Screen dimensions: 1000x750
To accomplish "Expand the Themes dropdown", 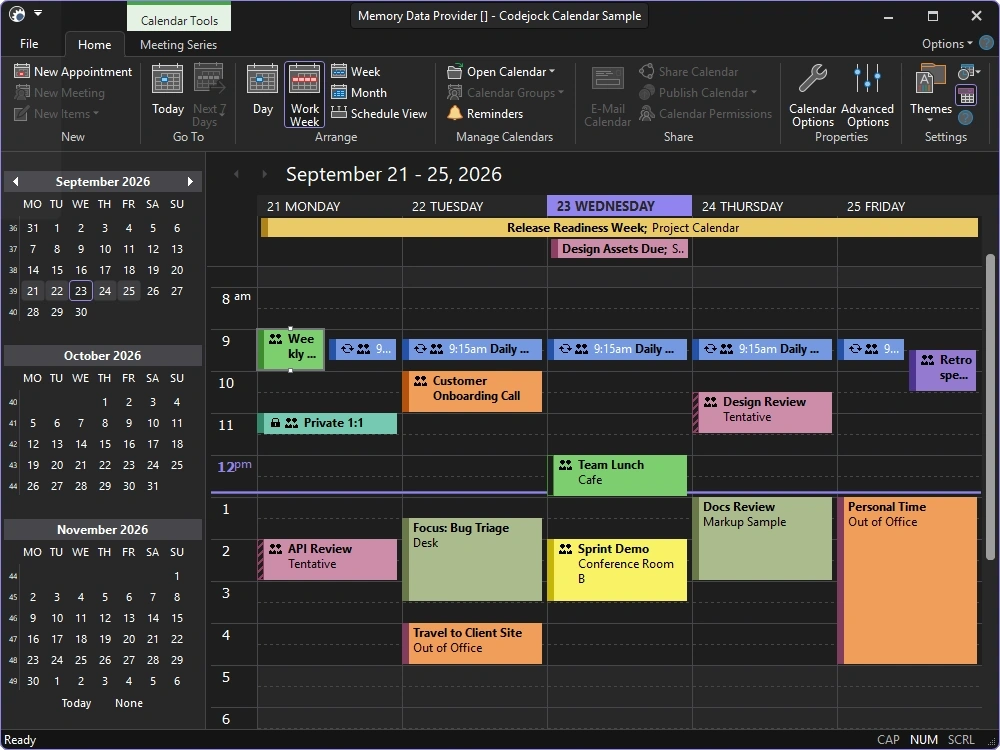I will pos(930,94).
